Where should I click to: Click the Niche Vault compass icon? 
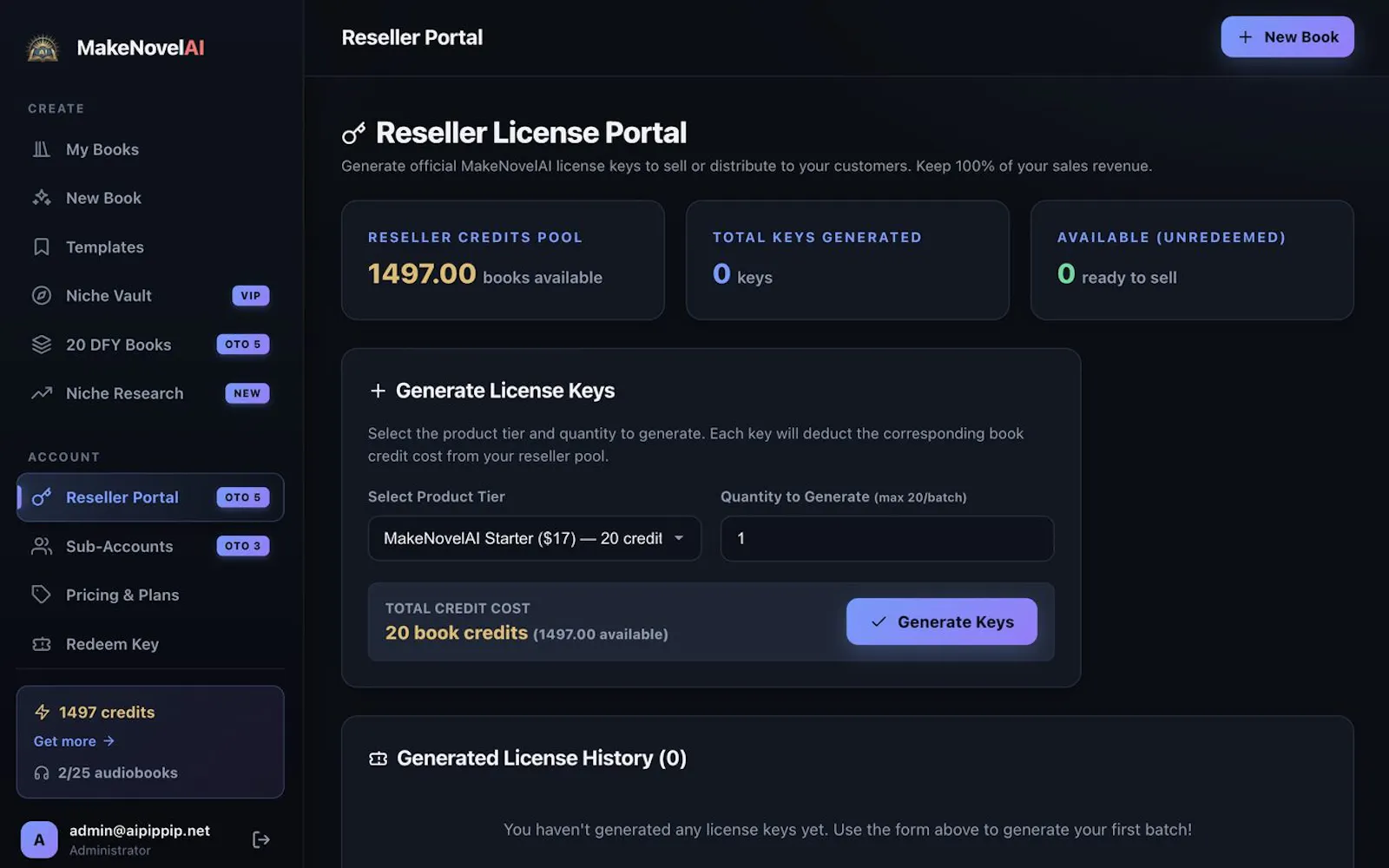point(42,296)
